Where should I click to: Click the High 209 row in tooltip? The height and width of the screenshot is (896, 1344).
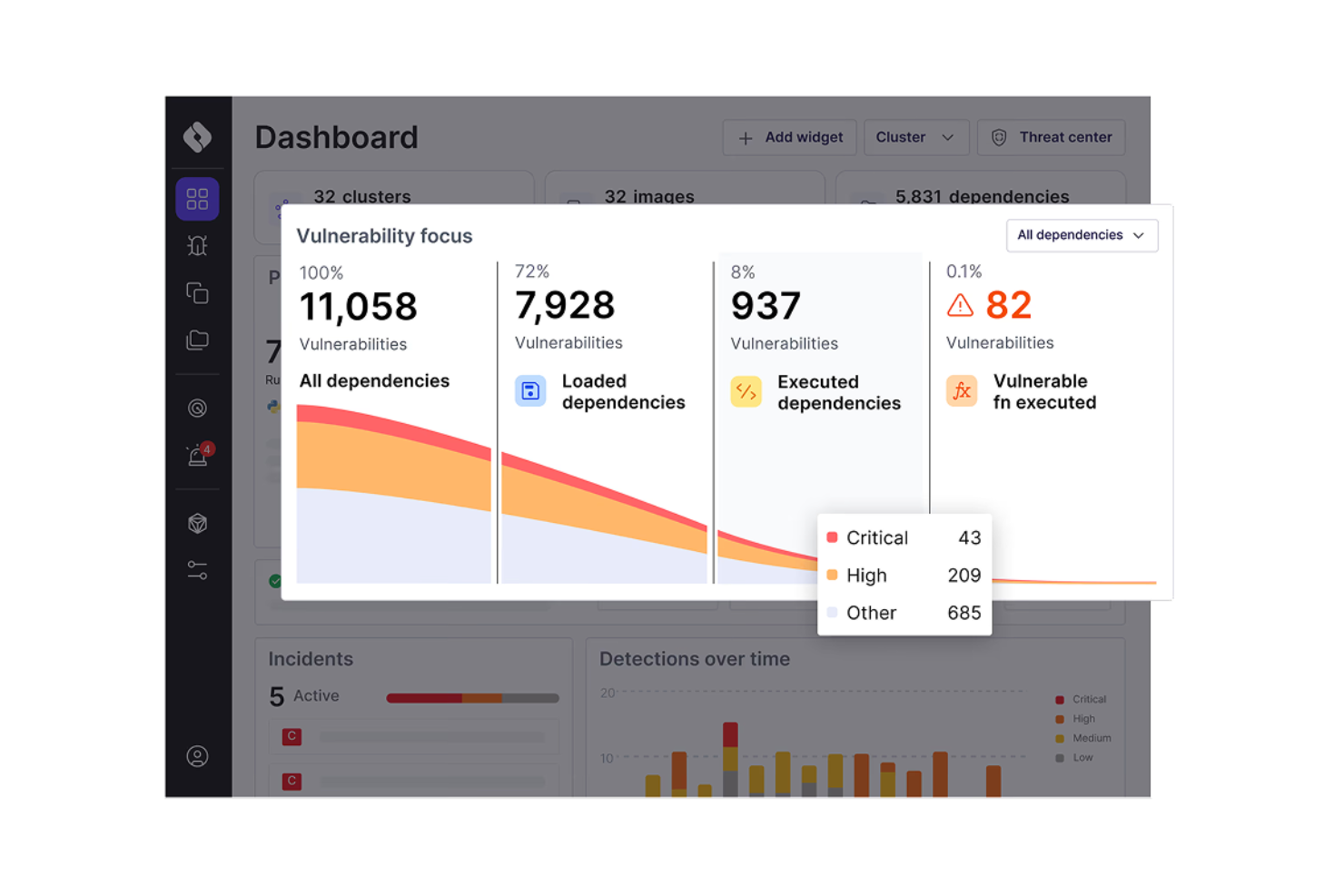coord(904,576)
